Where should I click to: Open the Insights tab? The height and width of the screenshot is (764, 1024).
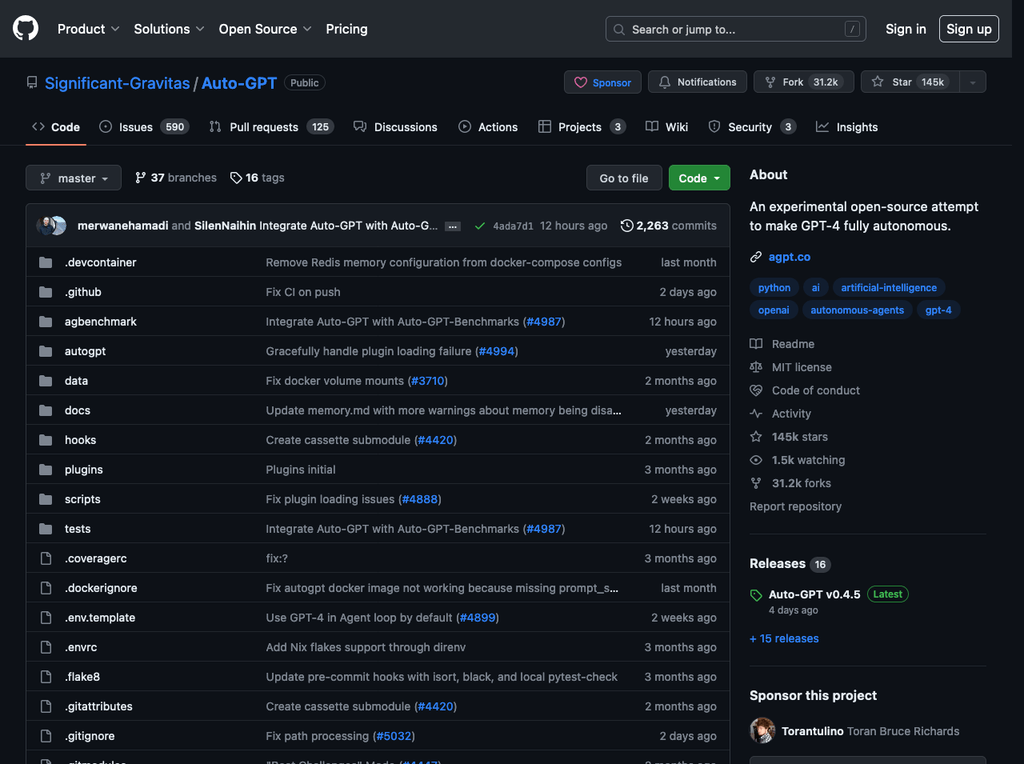[846, 127]
